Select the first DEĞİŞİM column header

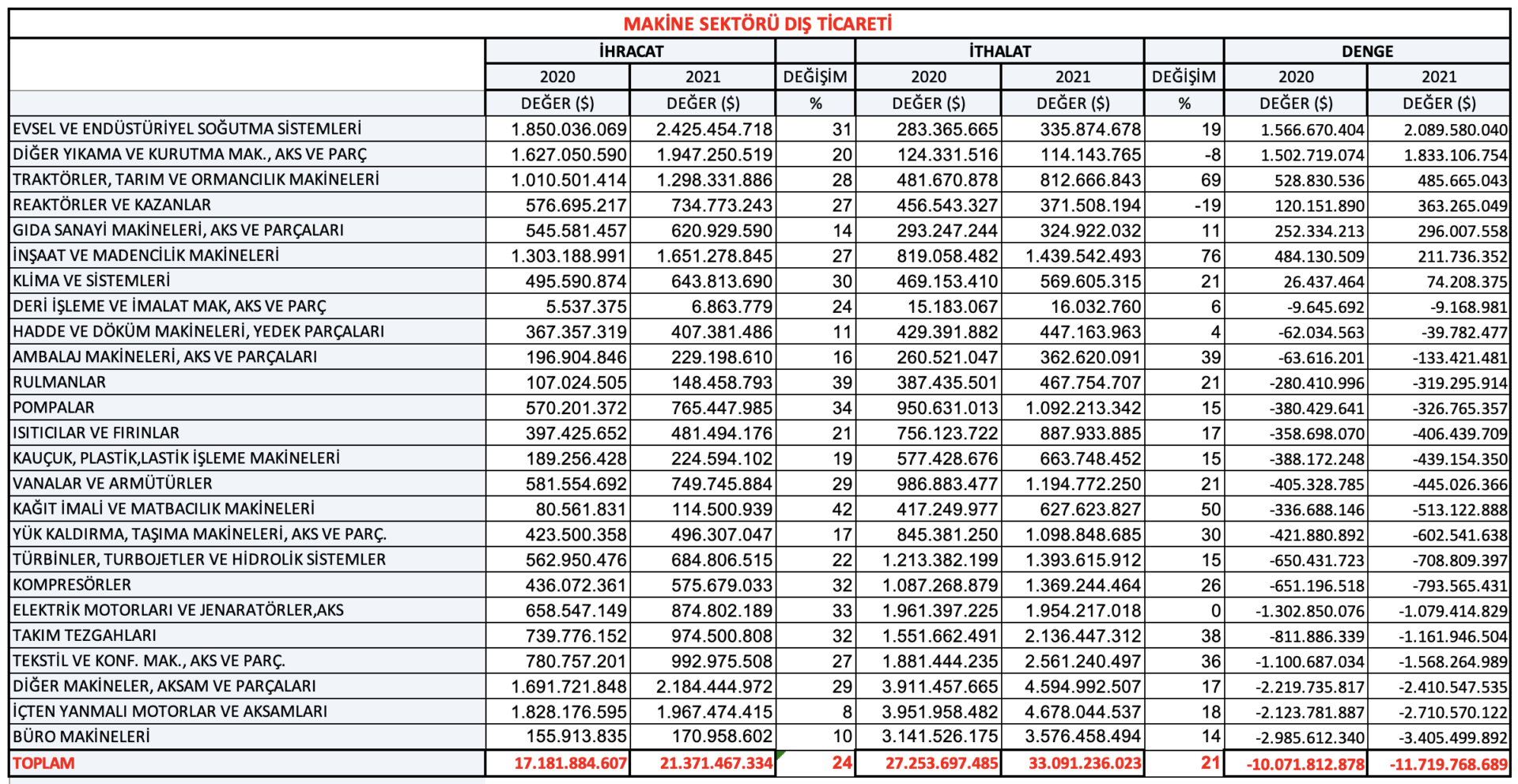(x=814, y=77)
